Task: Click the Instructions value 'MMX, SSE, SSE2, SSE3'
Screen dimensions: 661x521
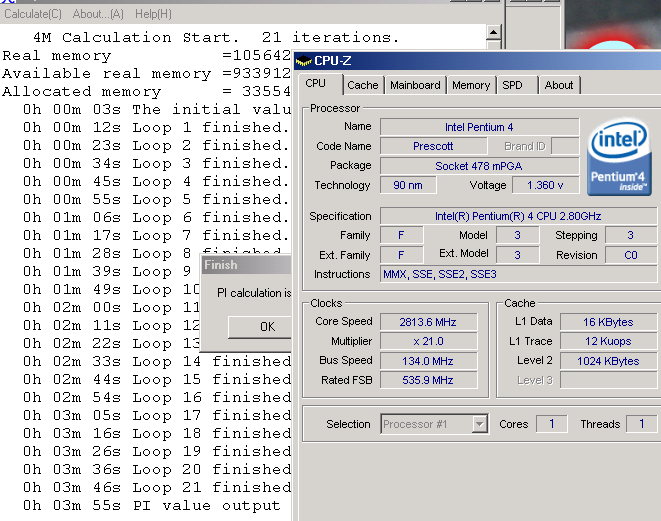Action: 518,274
